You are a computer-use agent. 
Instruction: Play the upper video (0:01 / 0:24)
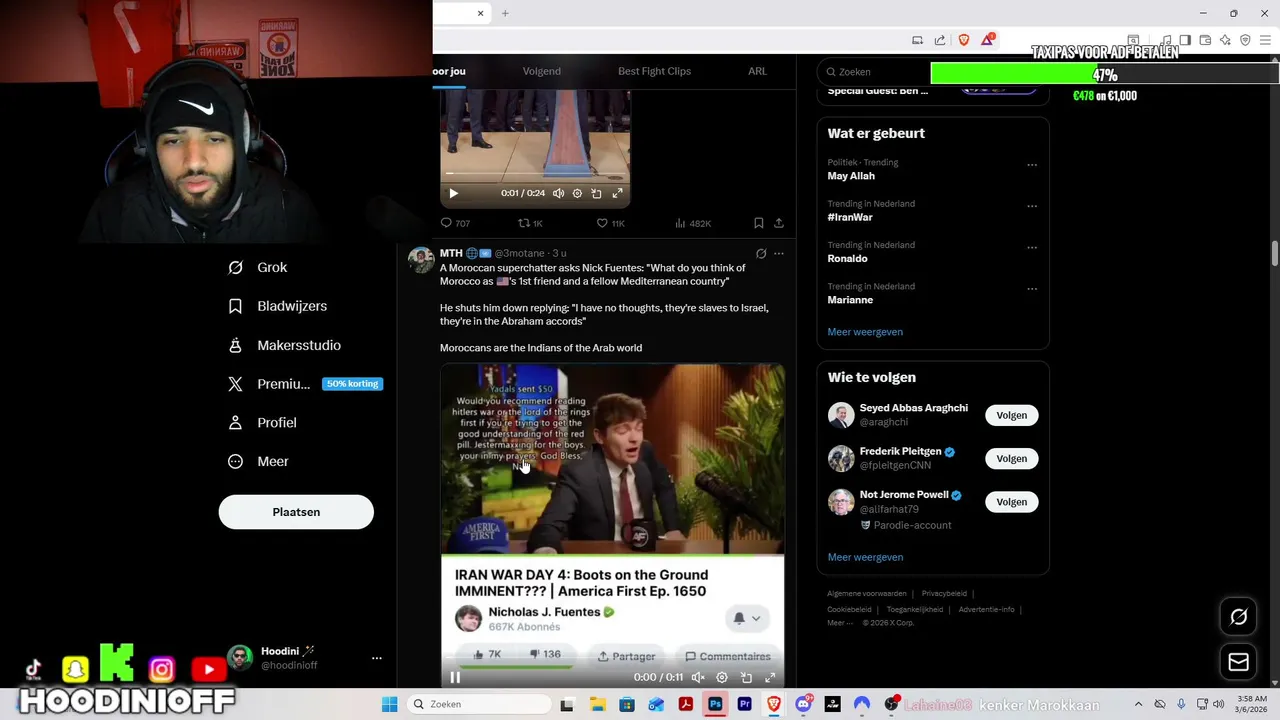tap(453, 193)
